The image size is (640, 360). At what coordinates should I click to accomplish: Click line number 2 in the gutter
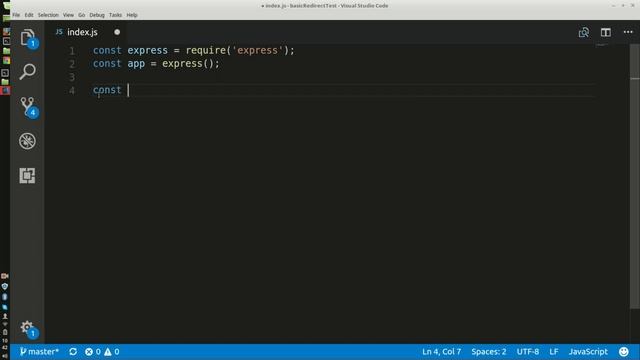[x=72, y=64]
